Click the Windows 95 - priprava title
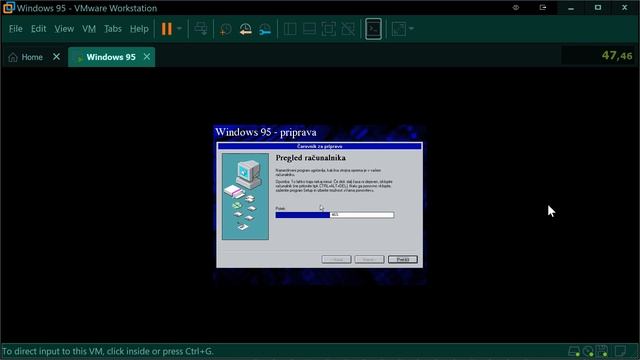Screen dimensions: 640x360 click(266, 132)
